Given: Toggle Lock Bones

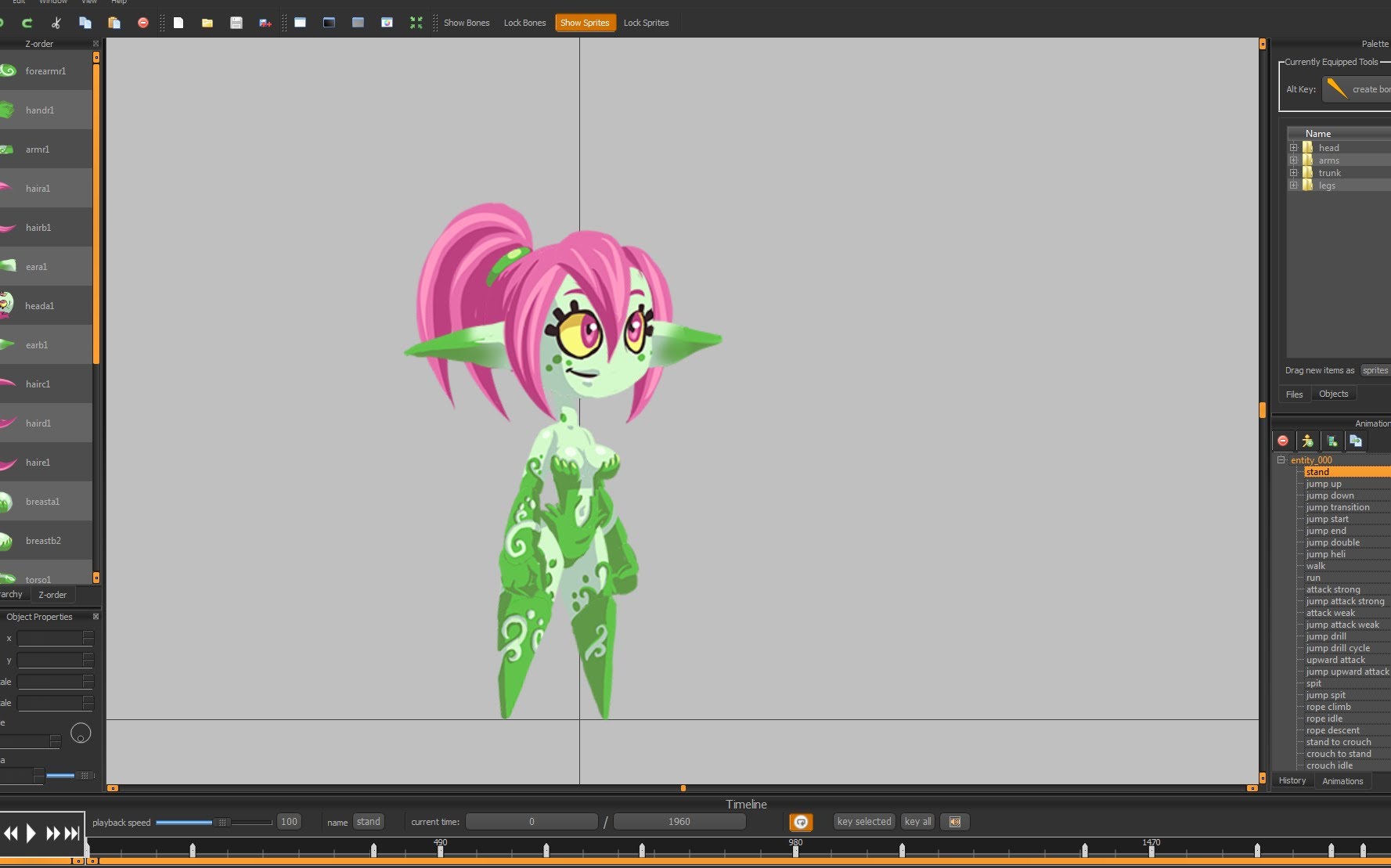Looking at the screenshot, I should 524,23.
